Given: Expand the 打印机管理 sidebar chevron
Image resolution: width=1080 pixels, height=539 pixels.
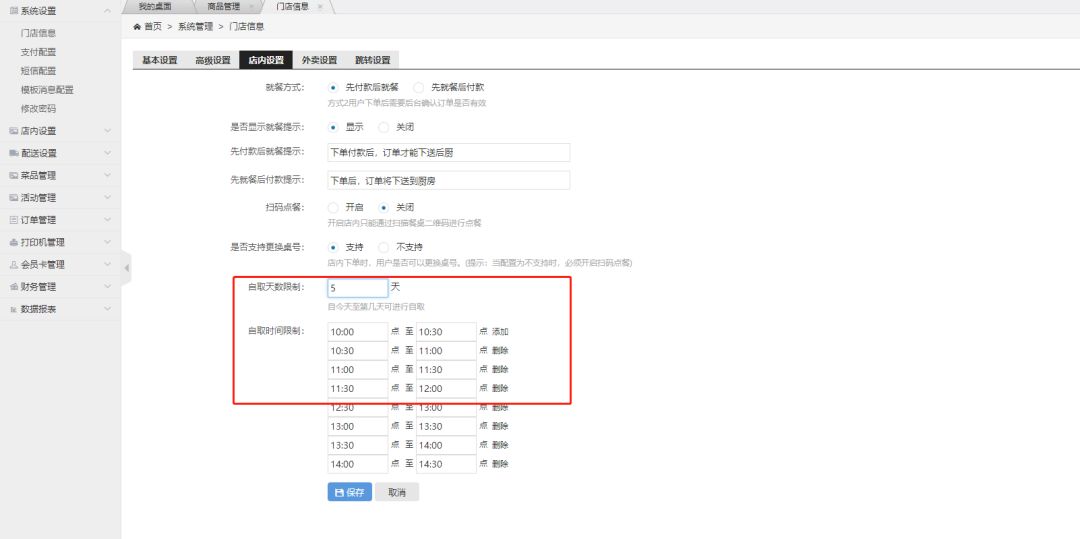Looking at the screenshot, I should [107, 242].
